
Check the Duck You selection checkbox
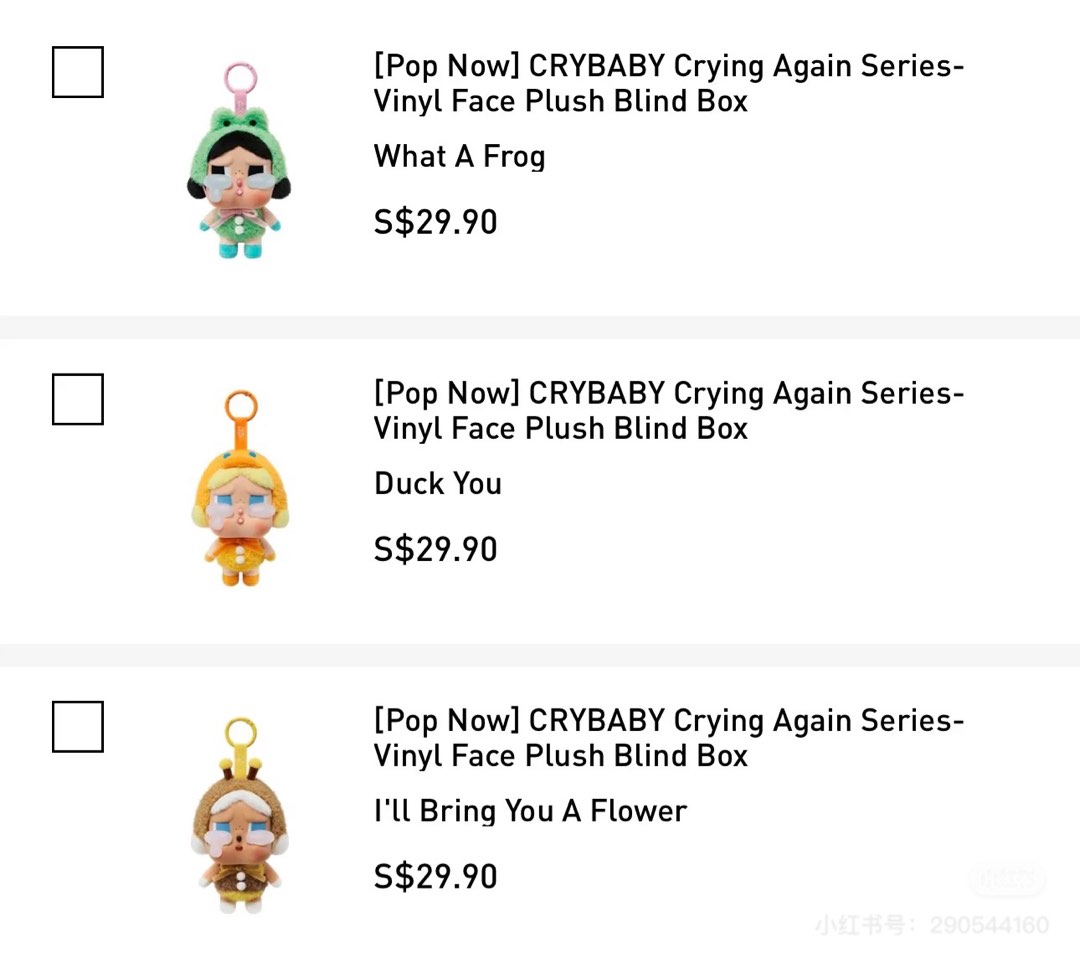point(77,399)
